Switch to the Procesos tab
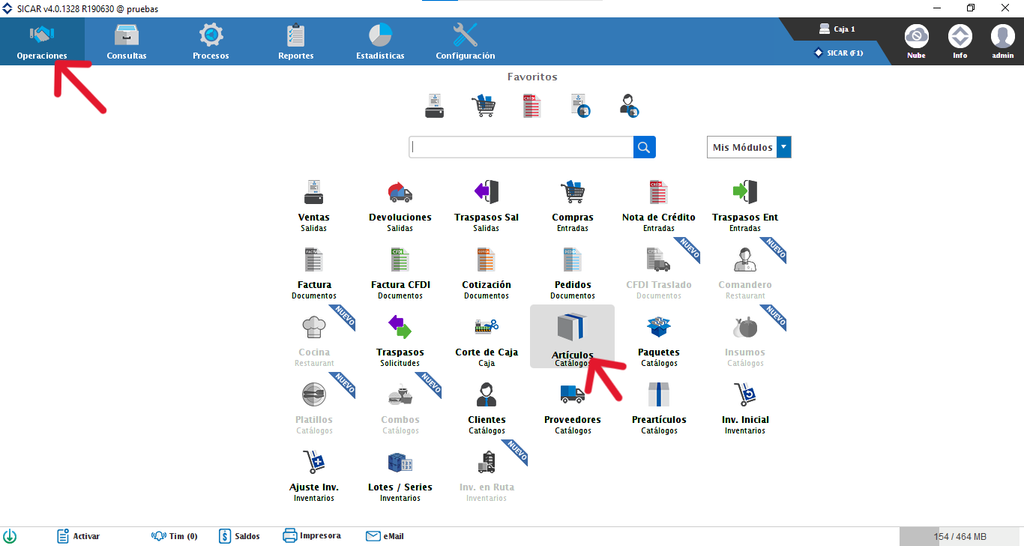This screenshot has width=1024, height=546. pyautogui.click(x=211, y=41)
